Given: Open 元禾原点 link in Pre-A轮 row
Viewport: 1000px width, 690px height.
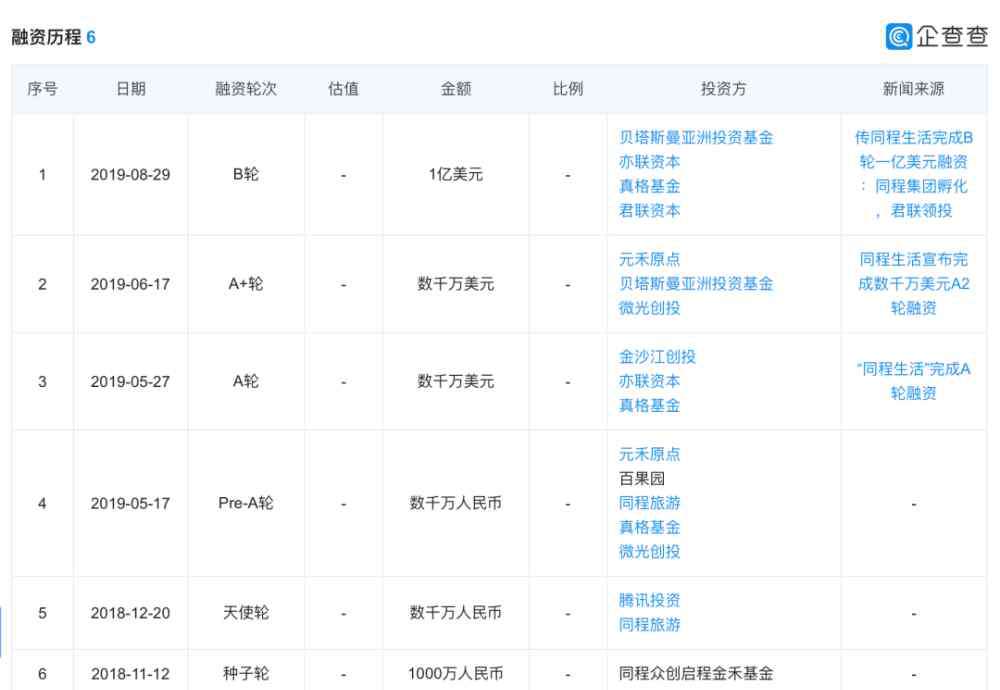Looking at the screenshot, I should [x=649, y=455].
